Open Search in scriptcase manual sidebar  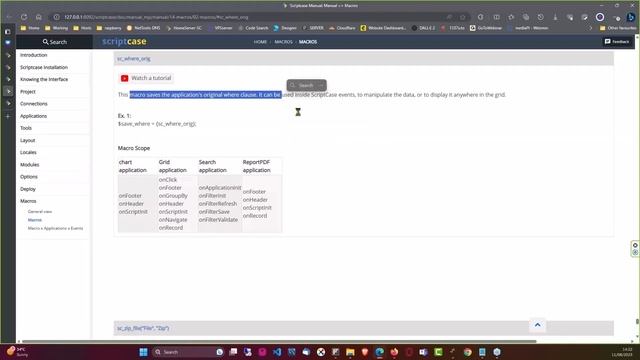click(55, 42)
